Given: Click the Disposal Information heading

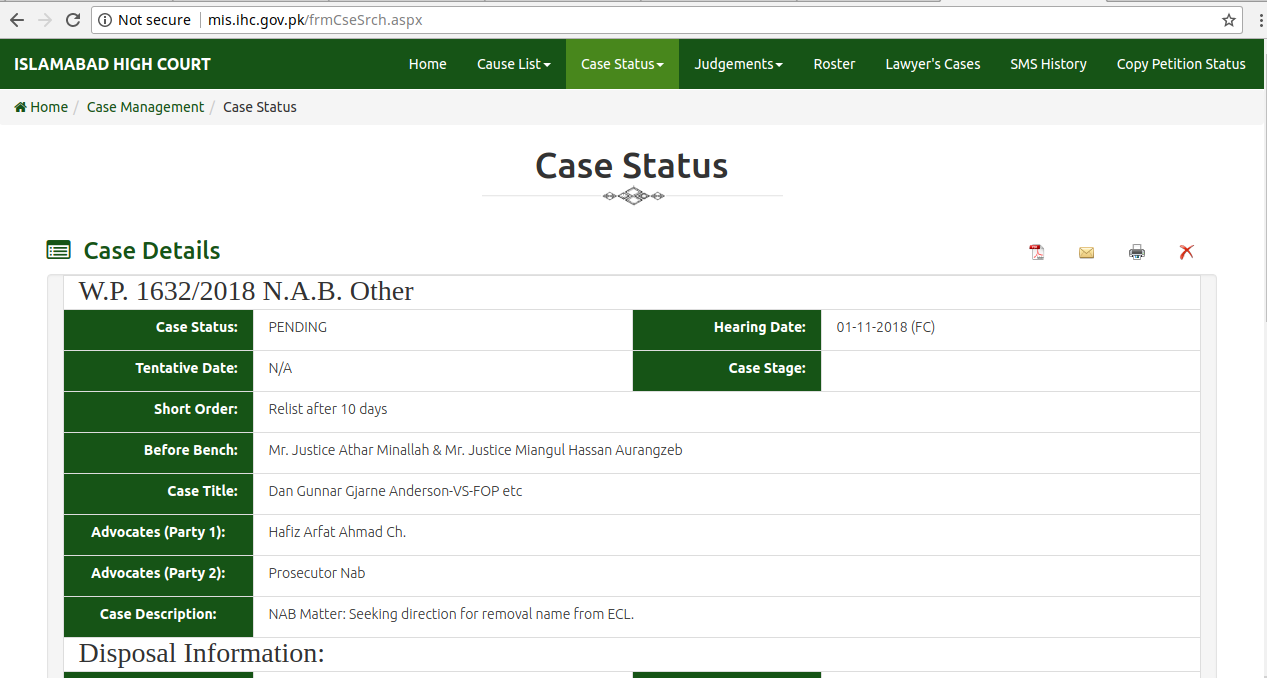Looking at the screenshot, I should pyautogui.click(x=202, y=653).
